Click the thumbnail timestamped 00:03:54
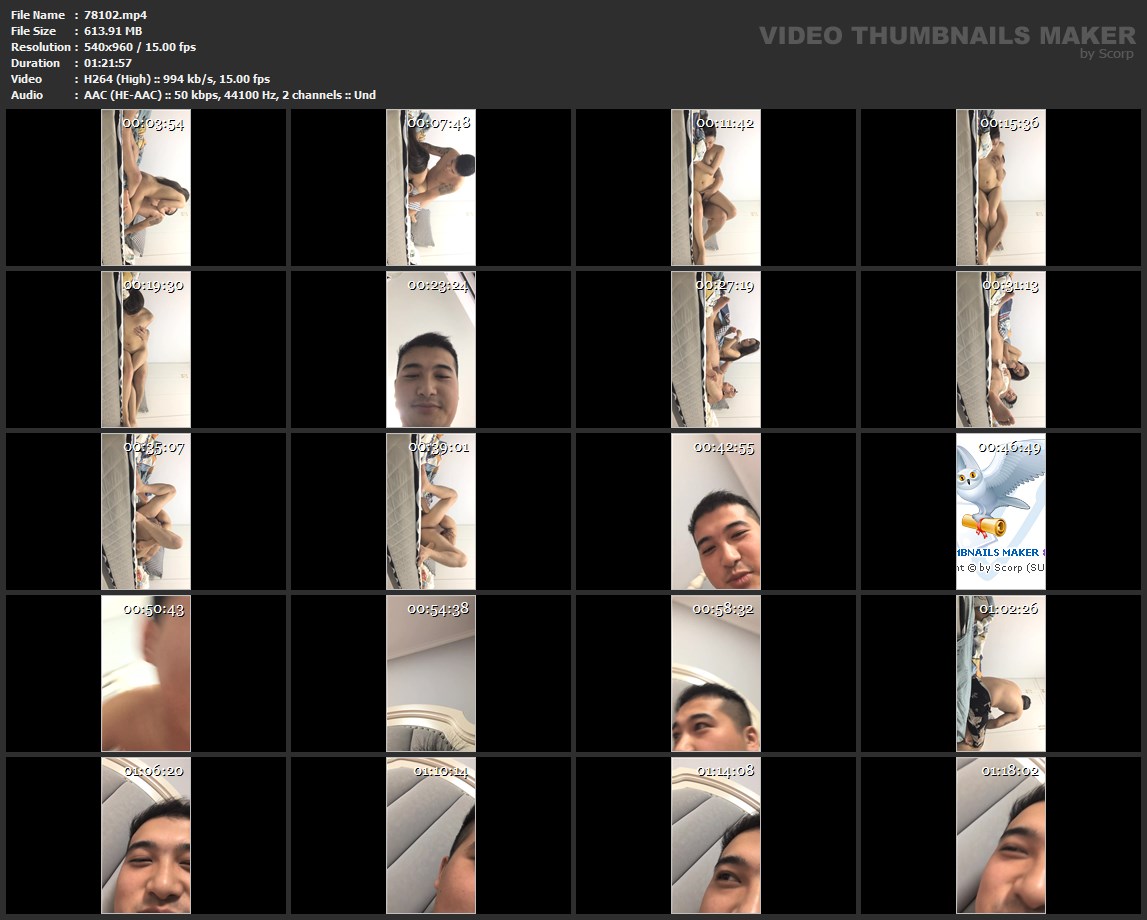Screen dimensions: 1147x920 point(146,188)
